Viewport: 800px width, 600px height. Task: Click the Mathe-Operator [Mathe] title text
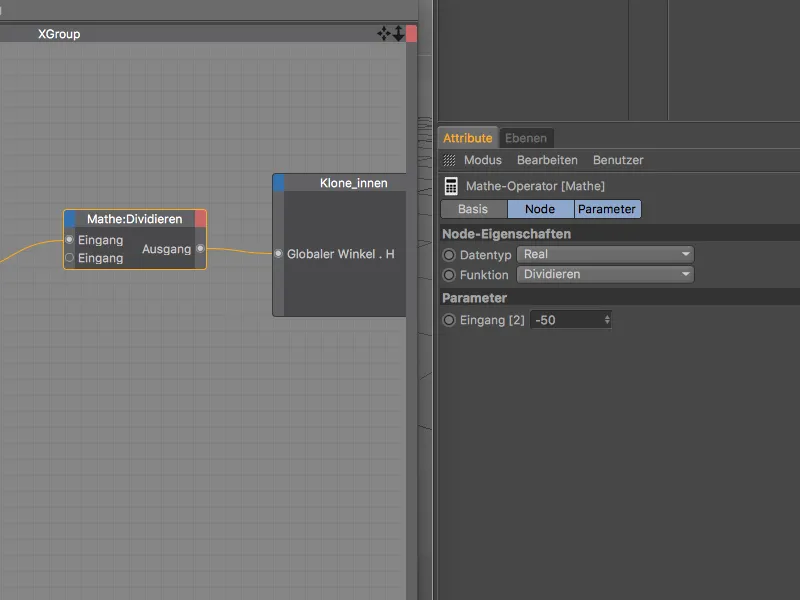click(535, 186)
